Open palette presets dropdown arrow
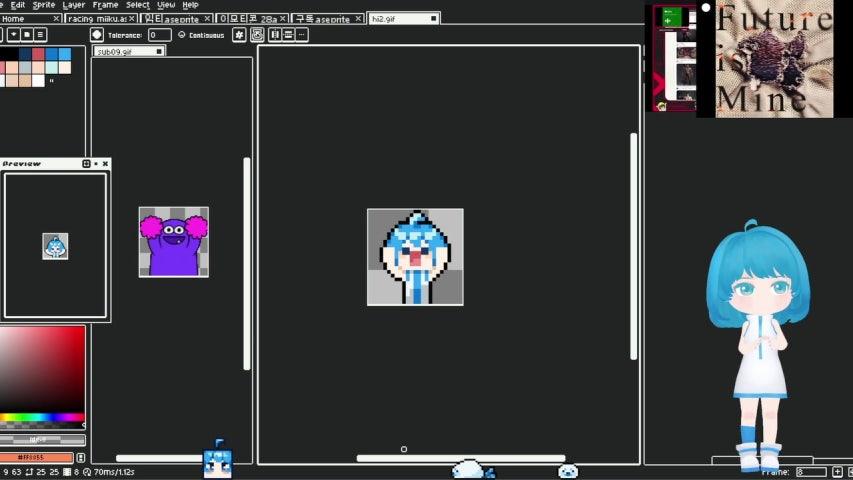The width and height of the screenshot is (853, 480). 14,35
